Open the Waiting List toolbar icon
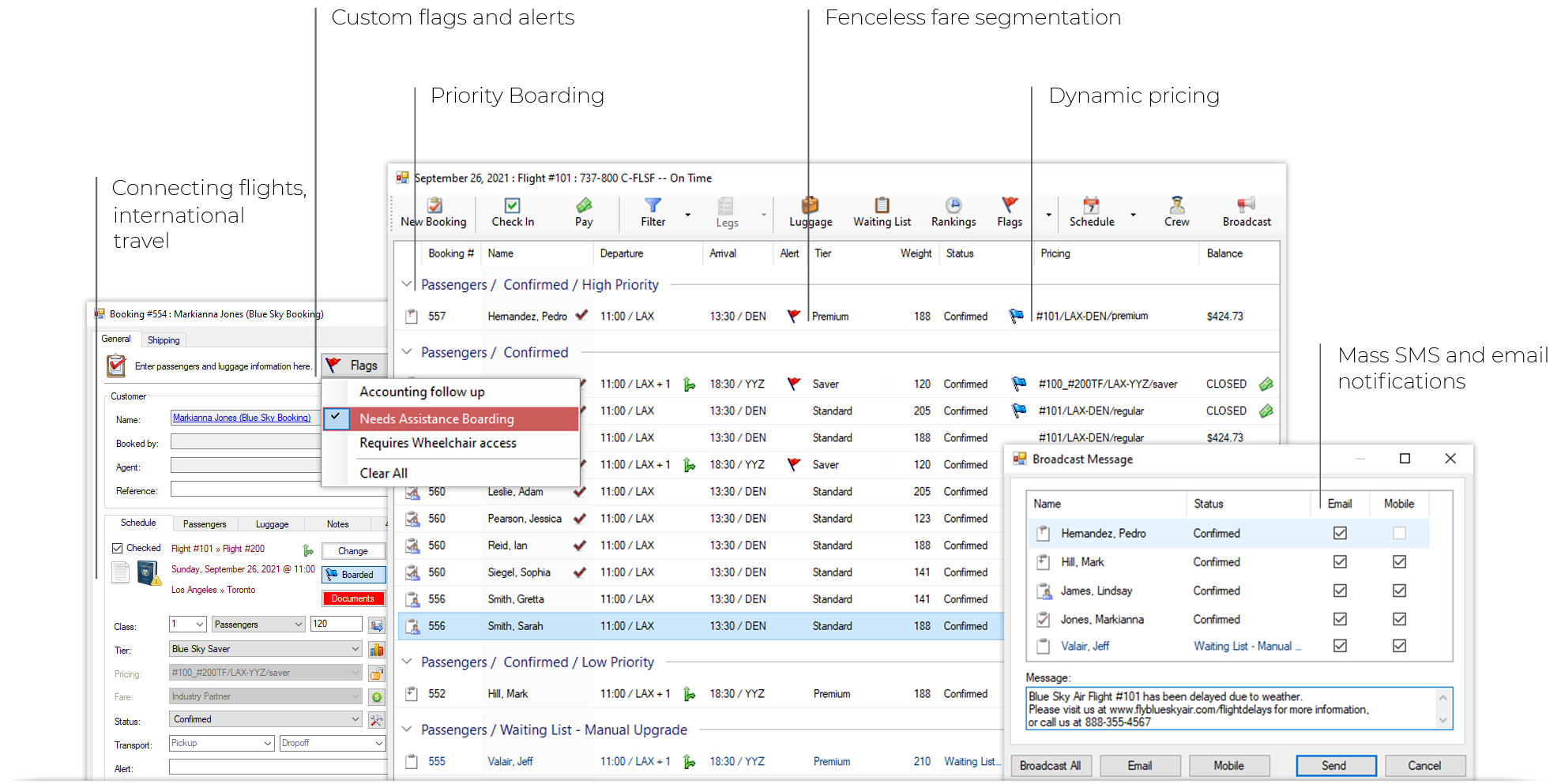The height and width of the screenshot is (784, 1561). [x=882, y=205]
